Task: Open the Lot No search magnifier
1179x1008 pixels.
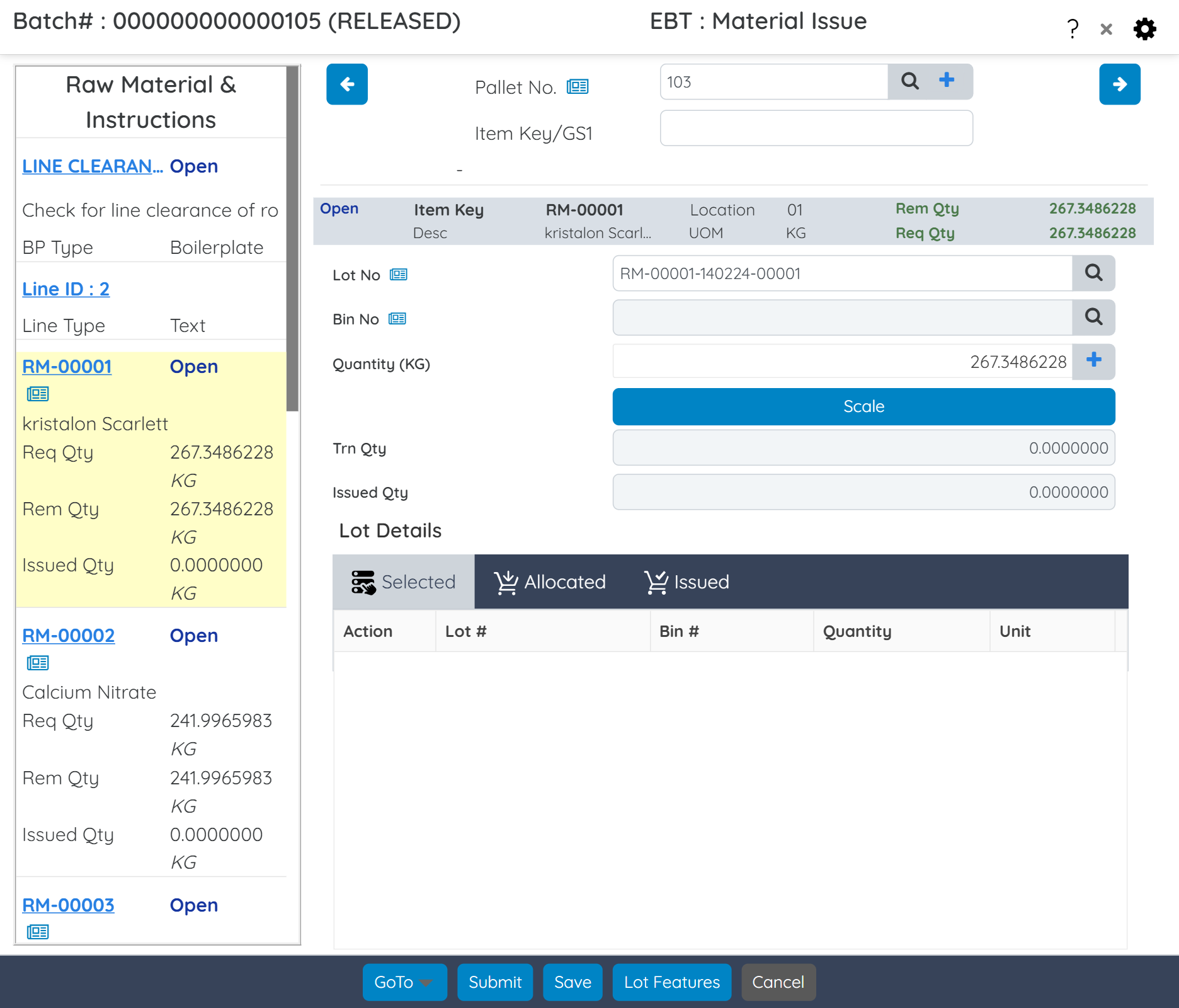Action: pos(1093,273)
